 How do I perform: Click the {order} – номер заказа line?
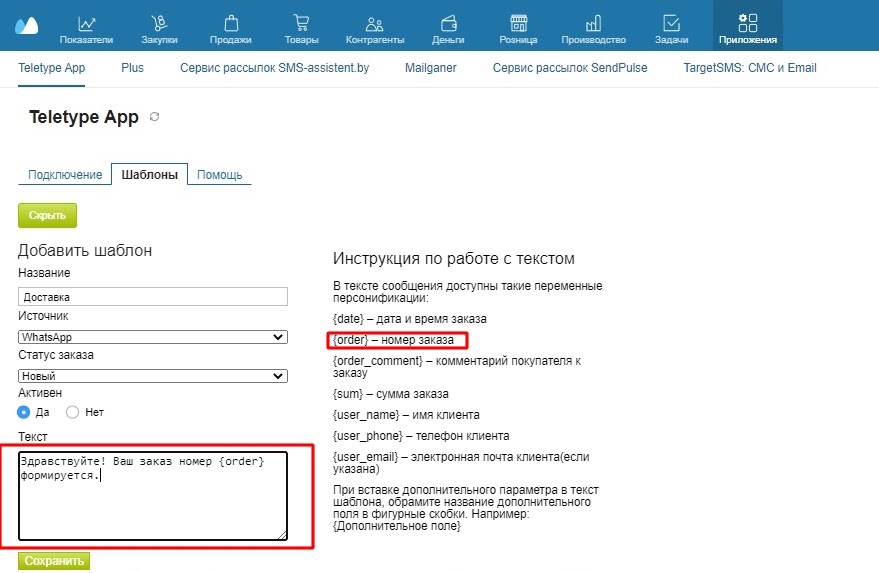(x=393, y=340)
